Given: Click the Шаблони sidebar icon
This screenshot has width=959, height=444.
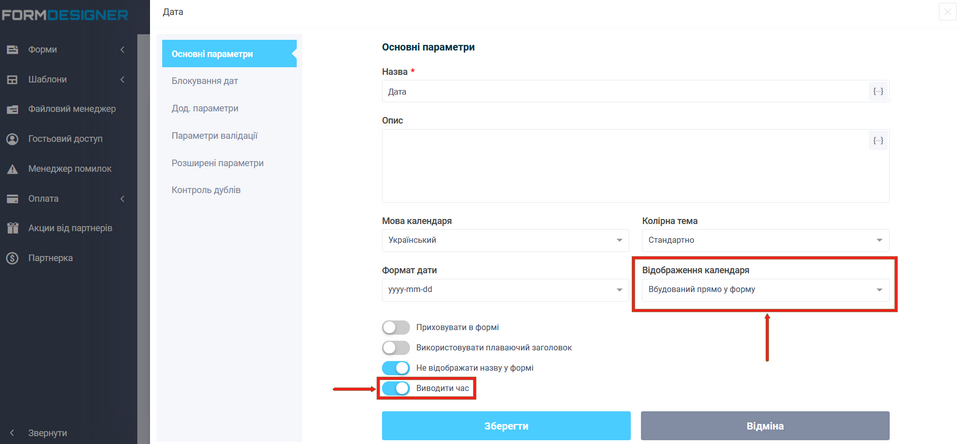Looking at the screenshot, I should 13,80.
